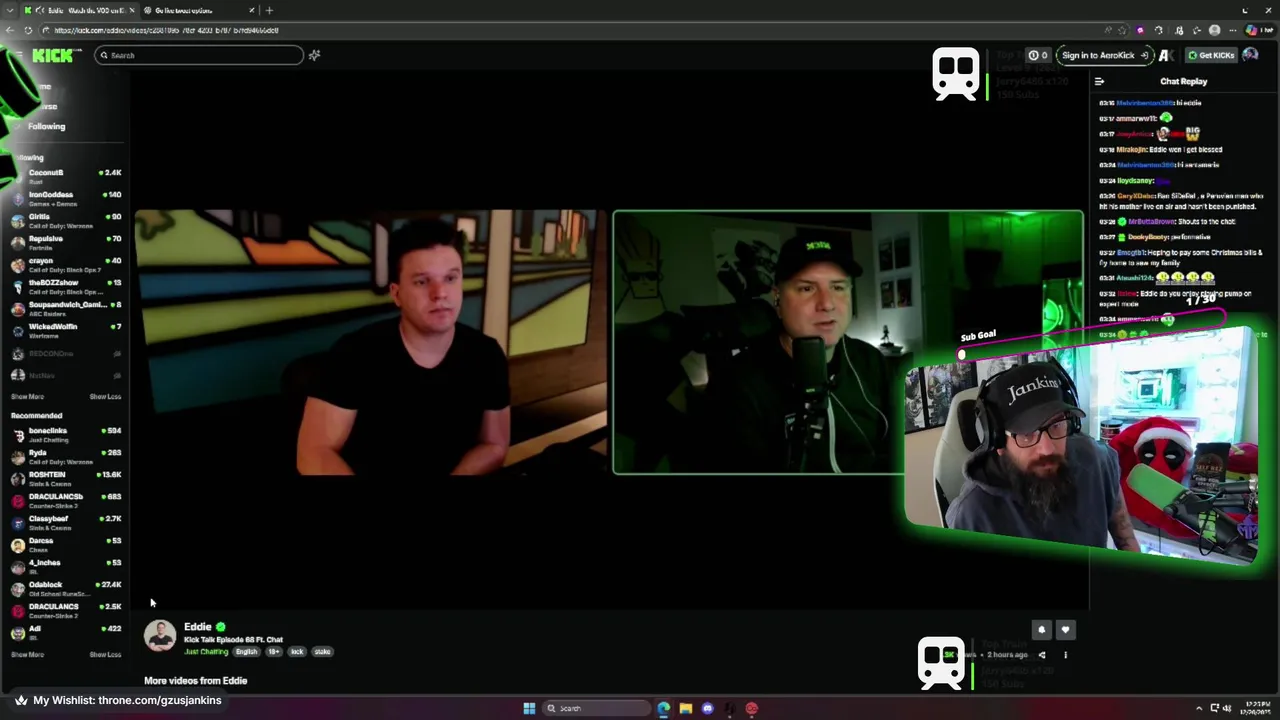Click the share icon below video
The height and width of the screenshot is (720, 1280).
click(x=1041, y=655)
